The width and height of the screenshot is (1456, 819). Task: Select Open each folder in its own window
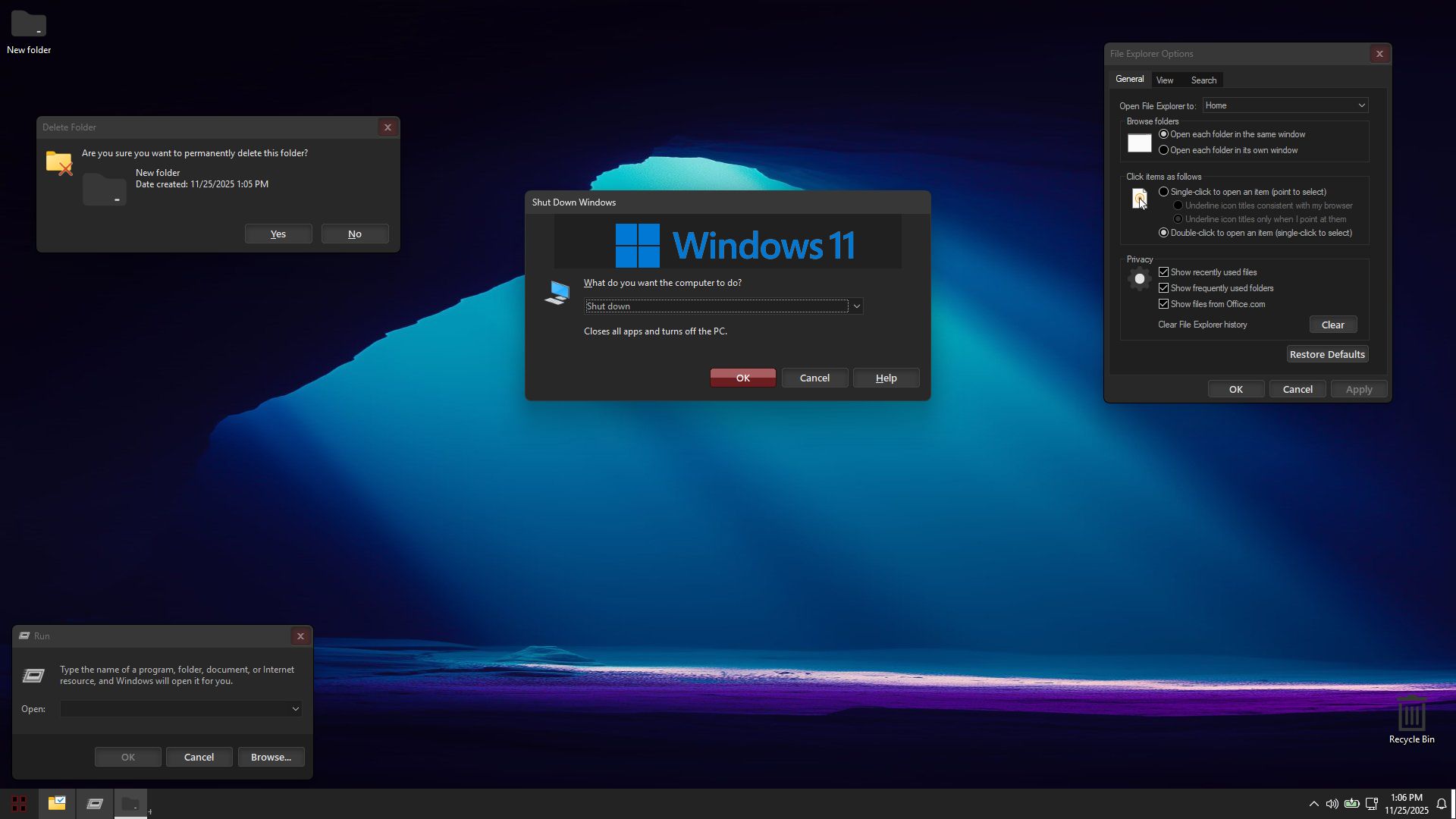pos(1163,150)
